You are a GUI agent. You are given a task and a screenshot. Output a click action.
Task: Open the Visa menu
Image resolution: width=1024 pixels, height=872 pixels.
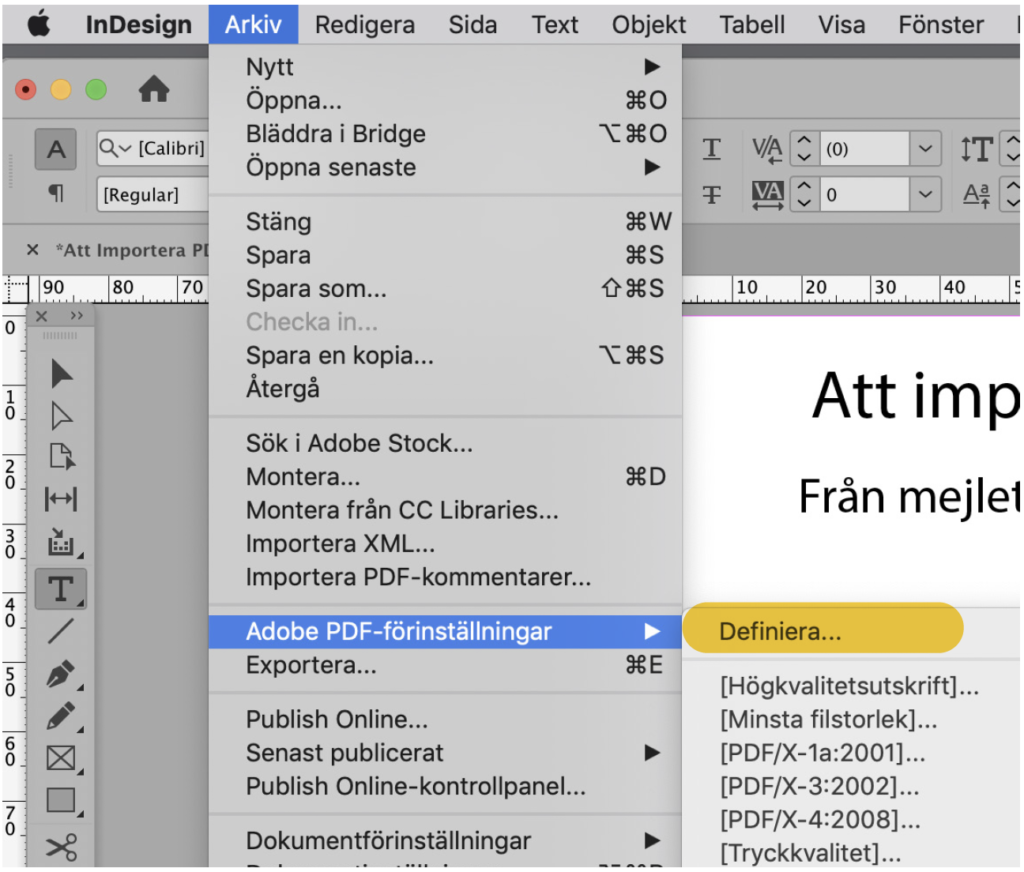pyautogui.click(x=841, y=25)
